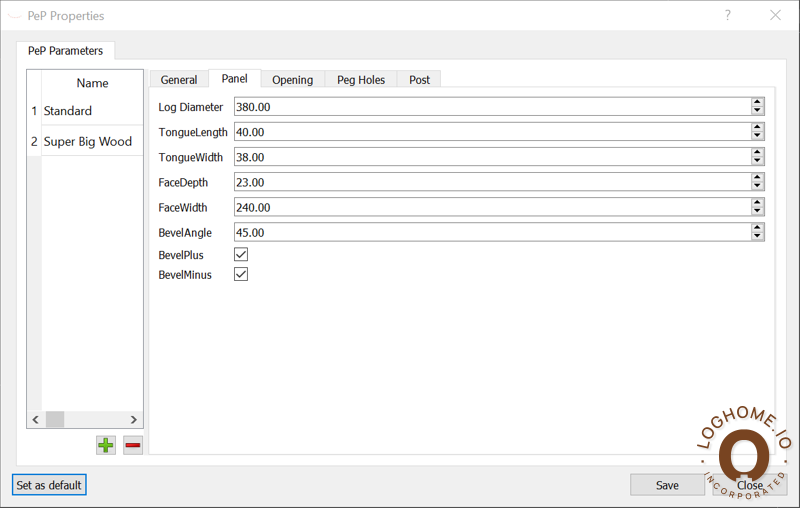Increase FaceWidth with up spinner arrow
Image resolution: width=800 pixels, height=508 pixels.
tap(757, 202)
